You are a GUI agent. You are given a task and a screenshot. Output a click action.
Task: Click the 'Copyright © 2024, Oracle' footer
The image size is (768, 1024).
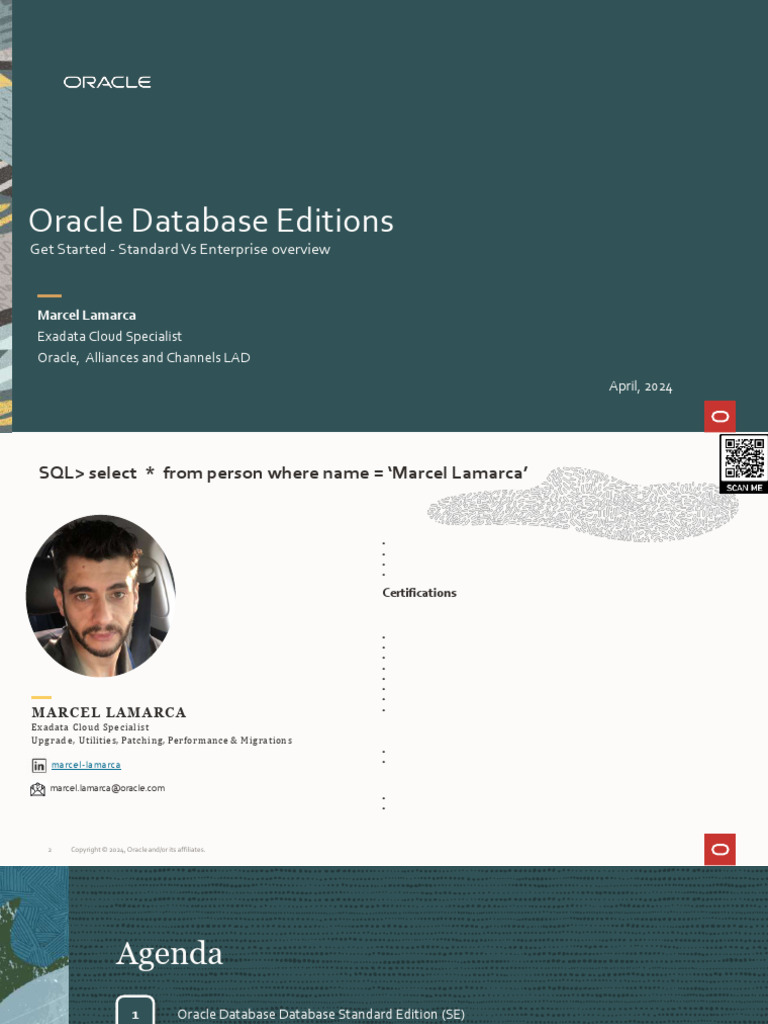(138, 850)
